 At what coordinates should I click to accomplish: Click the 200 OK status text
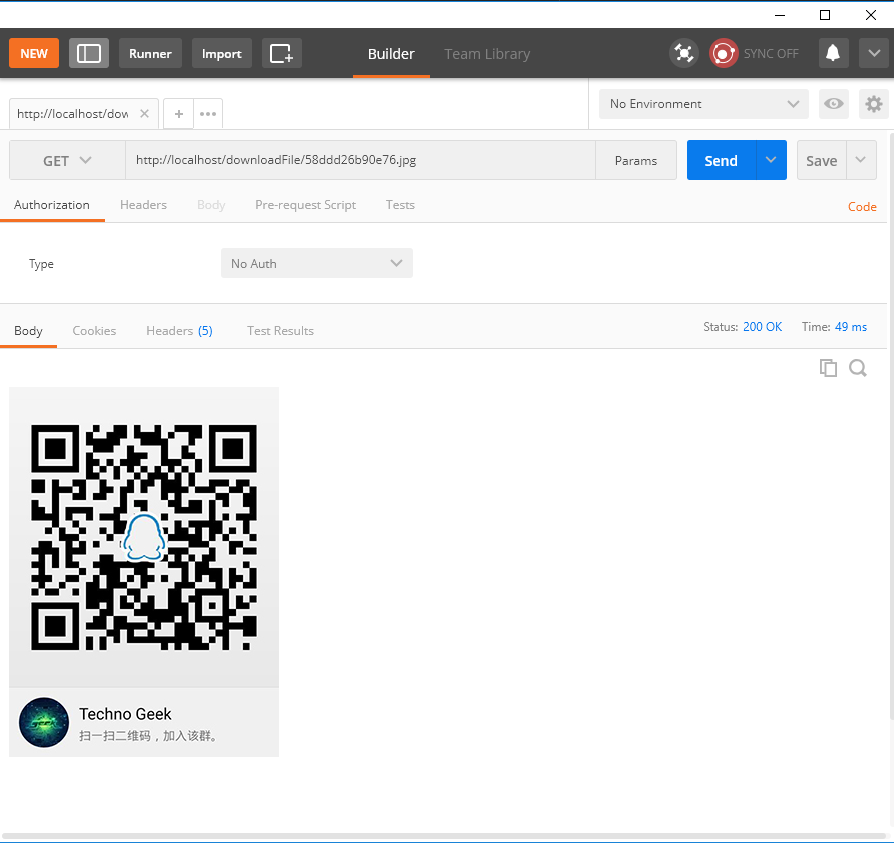click(x=762, y=327)
